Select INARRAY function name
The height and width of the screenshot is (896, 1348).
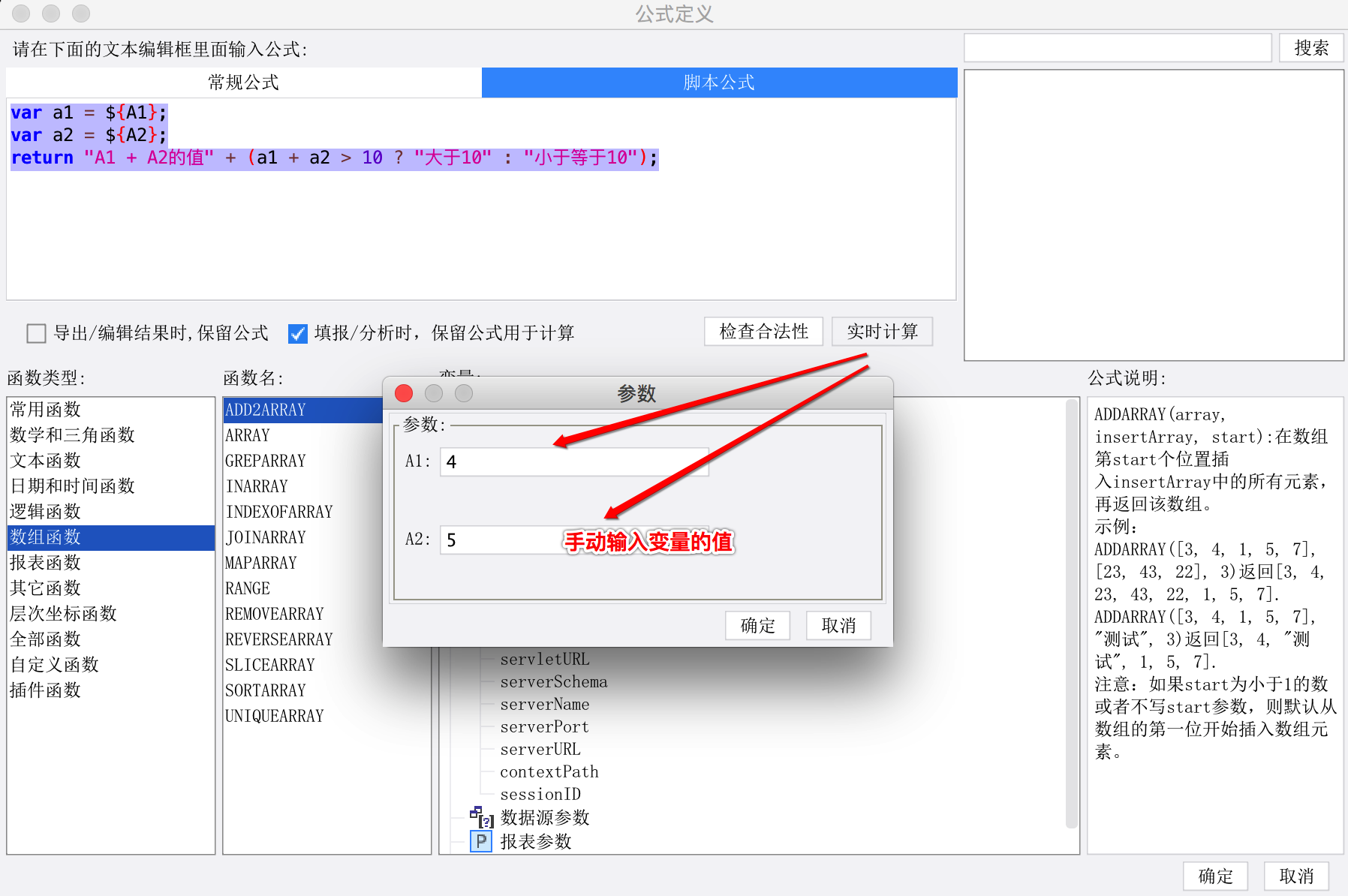pos(303,486)
